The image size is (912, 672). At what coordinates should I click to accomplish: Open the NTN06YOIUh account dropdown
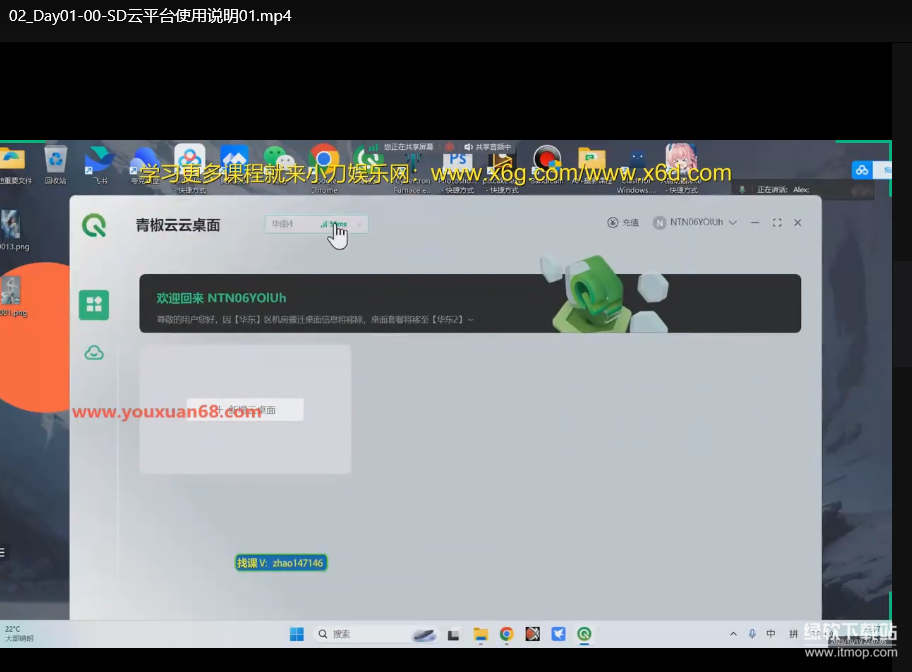point(695,222)
